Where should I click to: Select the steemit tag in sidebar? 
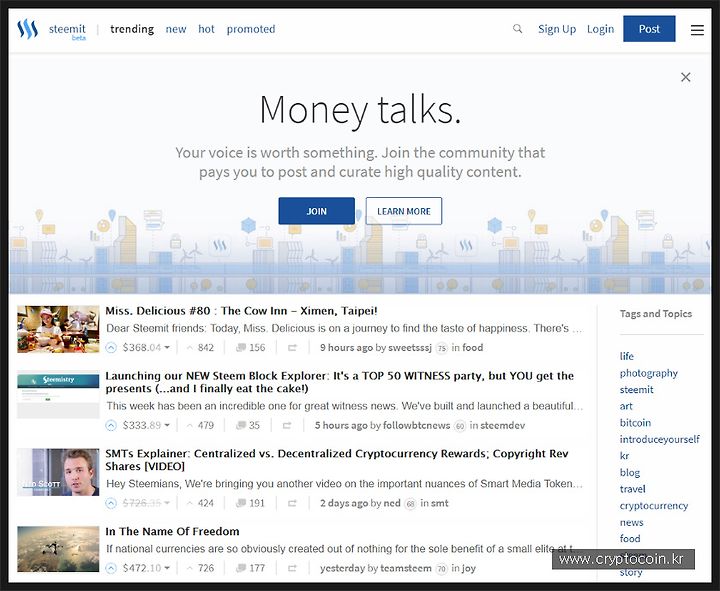636,390
